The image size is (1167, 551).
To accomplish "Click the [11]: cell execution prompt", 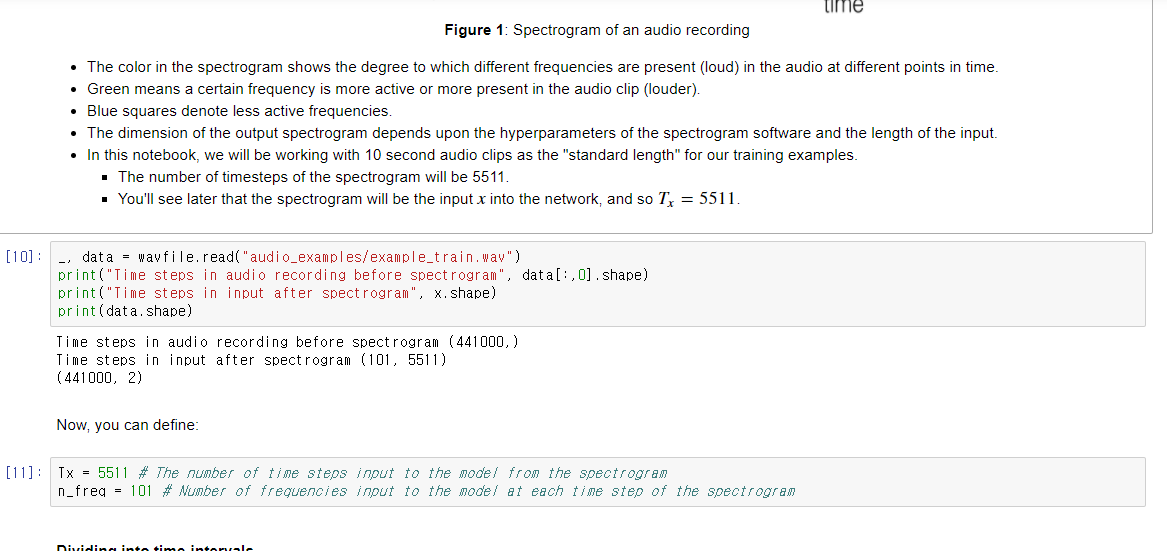I will 24,473.
